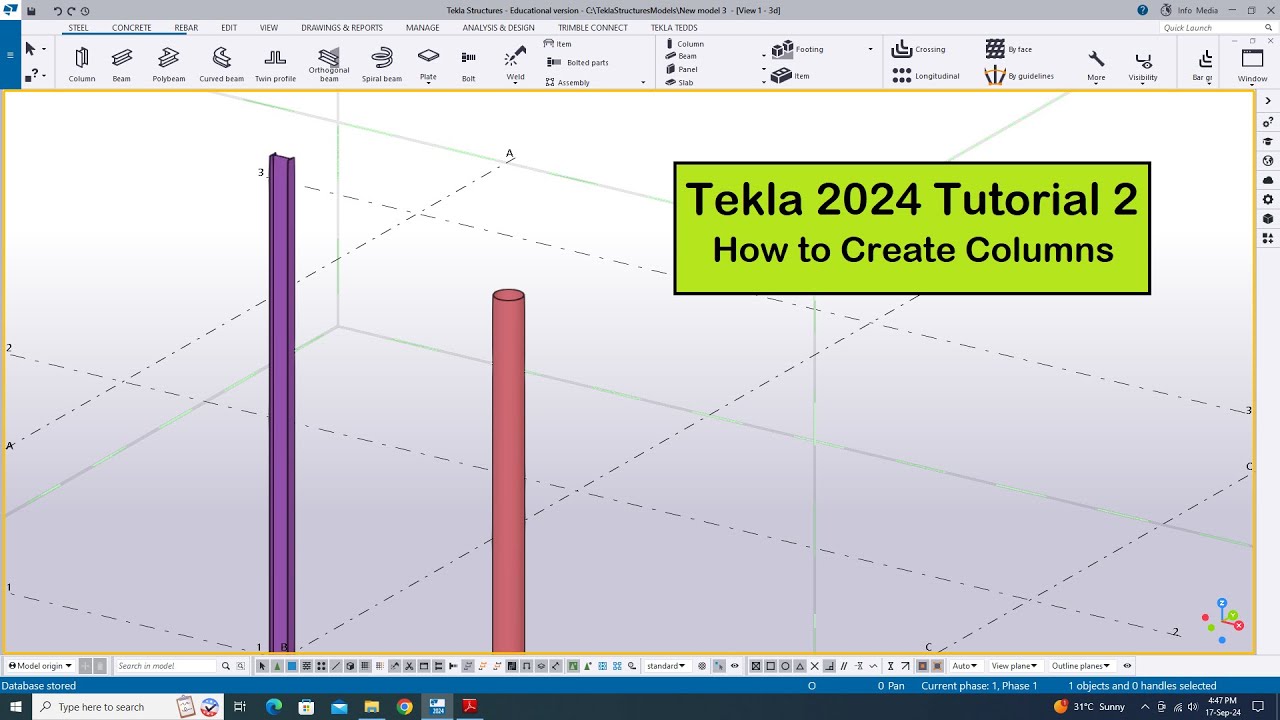Toggle snap to center points circle switch
Viewport: 1280px width, 720px height.
tap(785, 666)
